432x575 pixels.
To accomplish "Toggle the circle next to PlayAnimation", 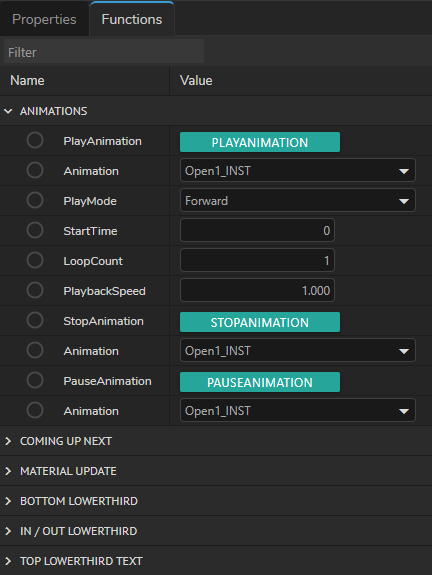I will tap(35, 140).
